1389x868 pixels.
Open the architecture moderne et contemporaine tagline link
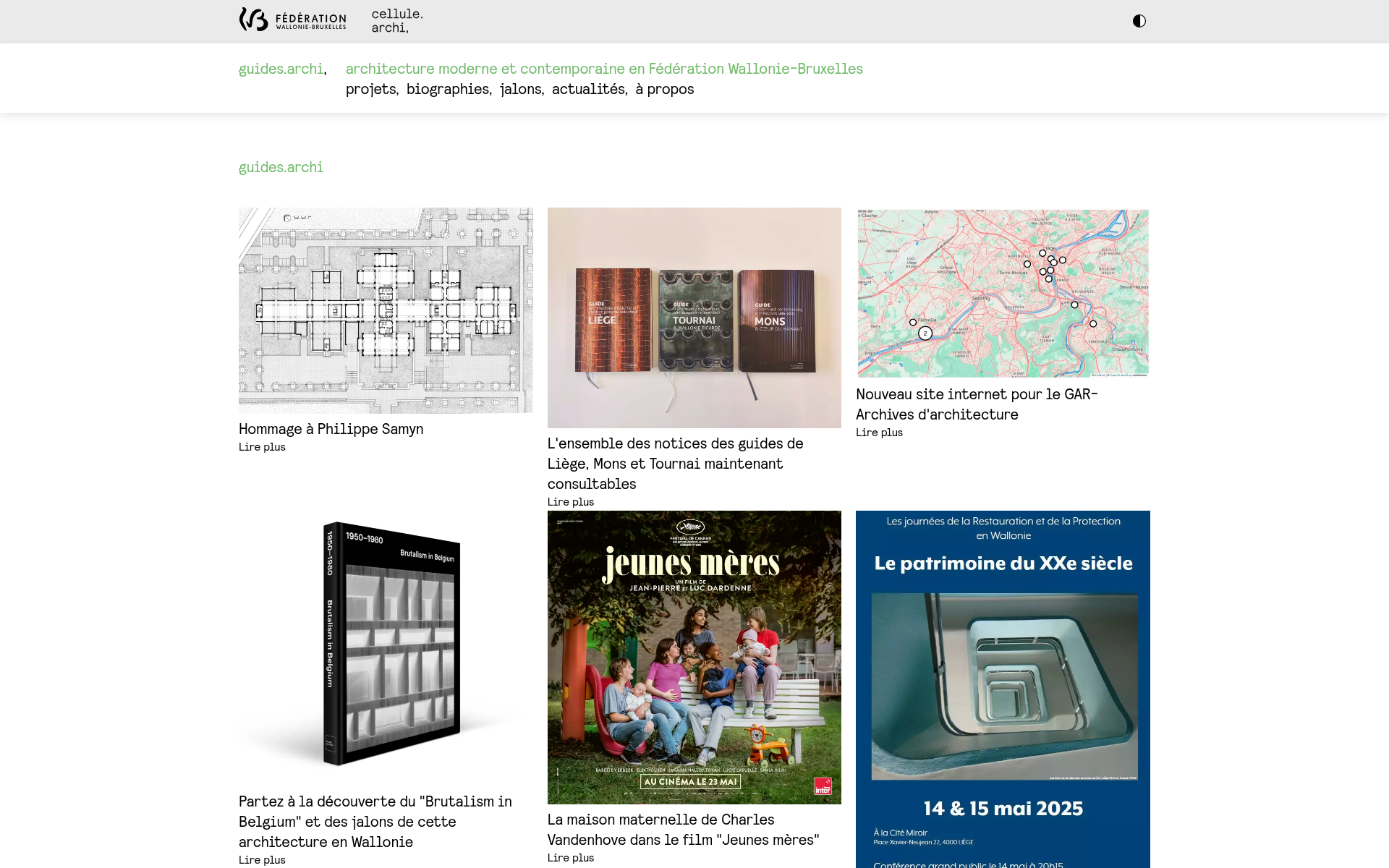pos(604,69)
